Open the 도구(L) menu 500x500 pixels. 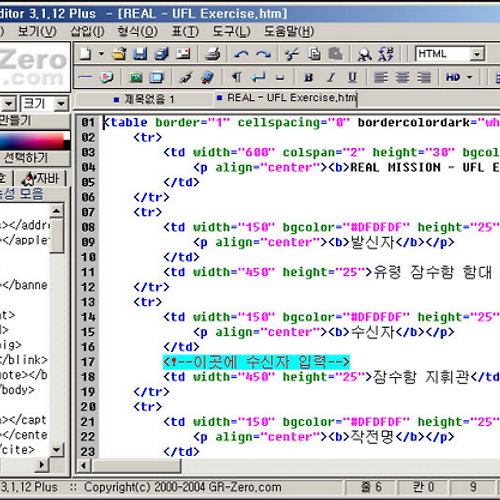coord(231,32)
